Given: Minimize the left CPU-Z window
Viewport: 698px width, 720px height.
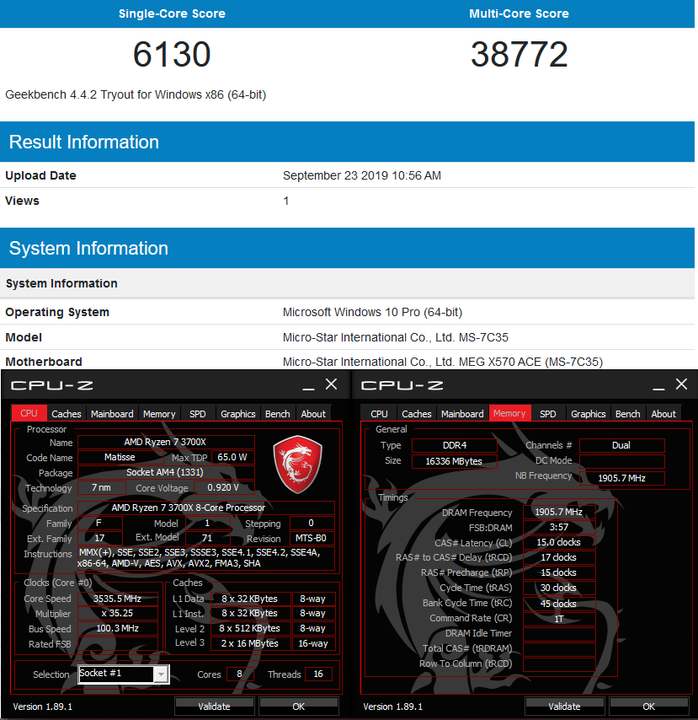Looking at the screenshot, I should [309, 387].
